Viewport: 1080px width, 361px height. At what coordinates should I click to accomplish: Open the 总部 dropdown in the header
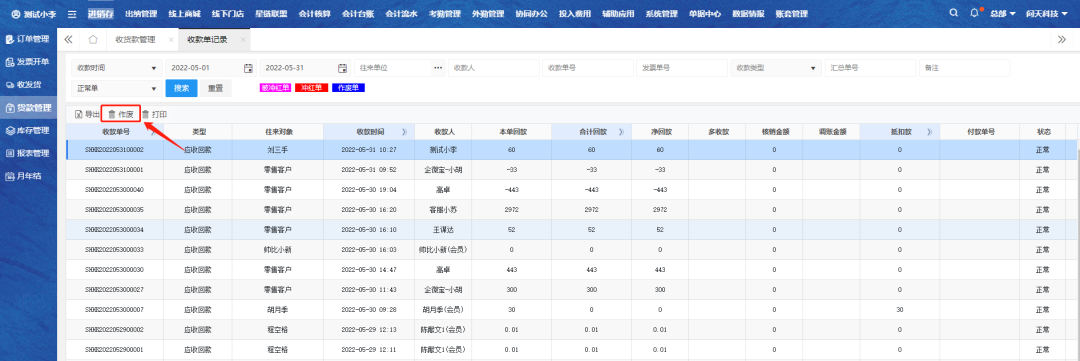[x=1002, y=14]
